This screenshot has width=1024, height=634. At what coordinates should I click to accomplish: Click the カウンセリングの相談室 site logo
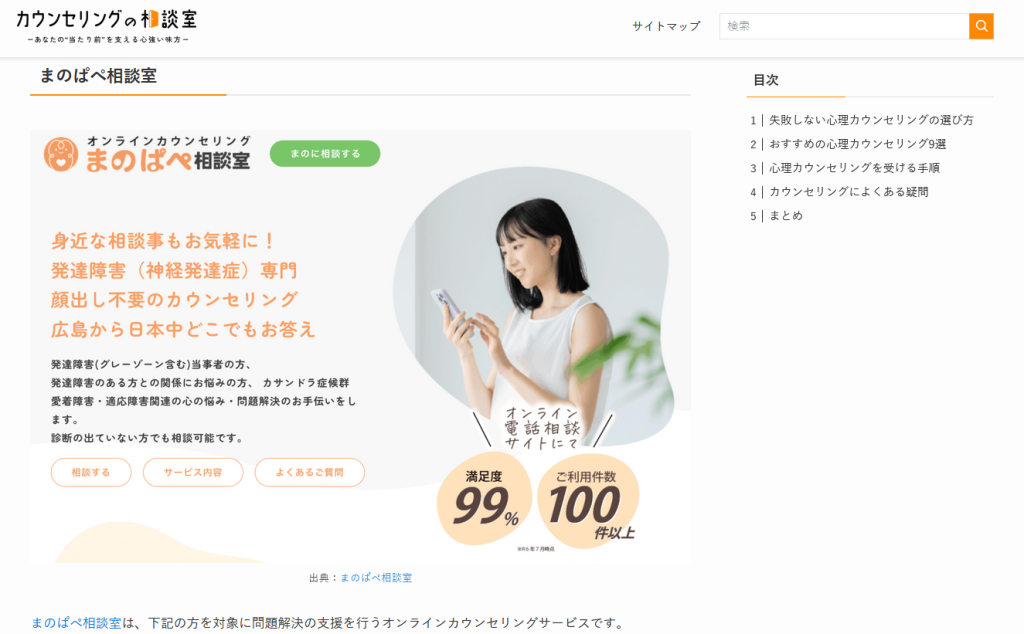click(x=106, y=26)
